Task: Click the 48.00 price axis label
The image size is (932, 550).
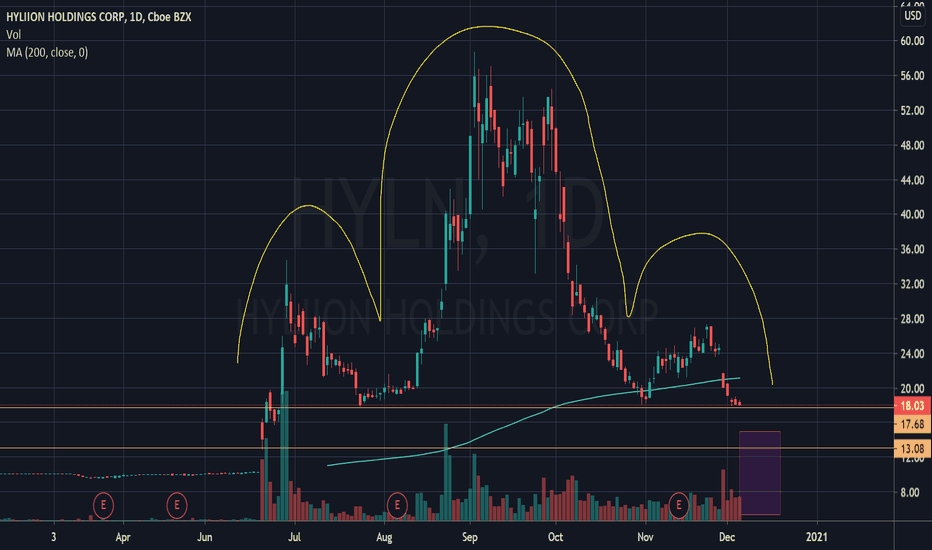Action: (912, 145)
